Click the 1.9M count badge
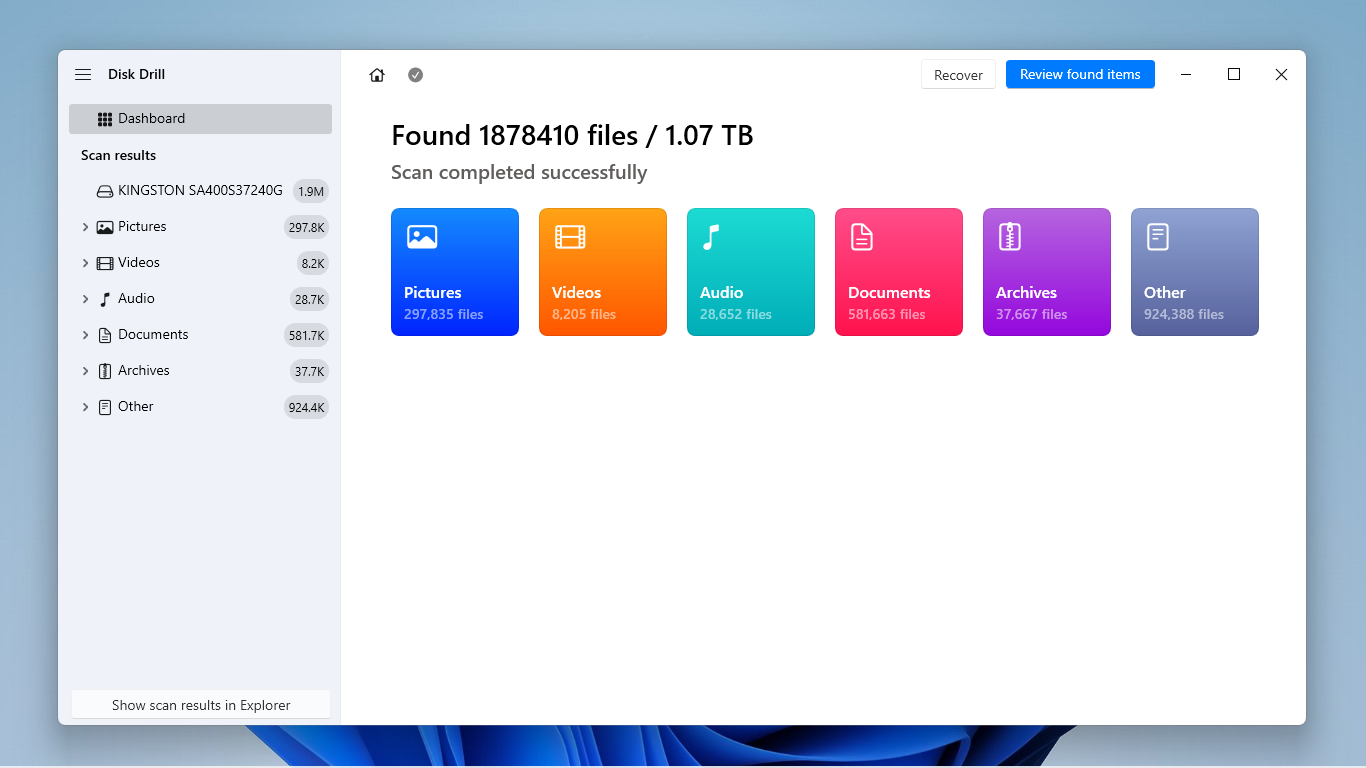1366x768 pixels. pyautogui.click(x=311, y=191)
